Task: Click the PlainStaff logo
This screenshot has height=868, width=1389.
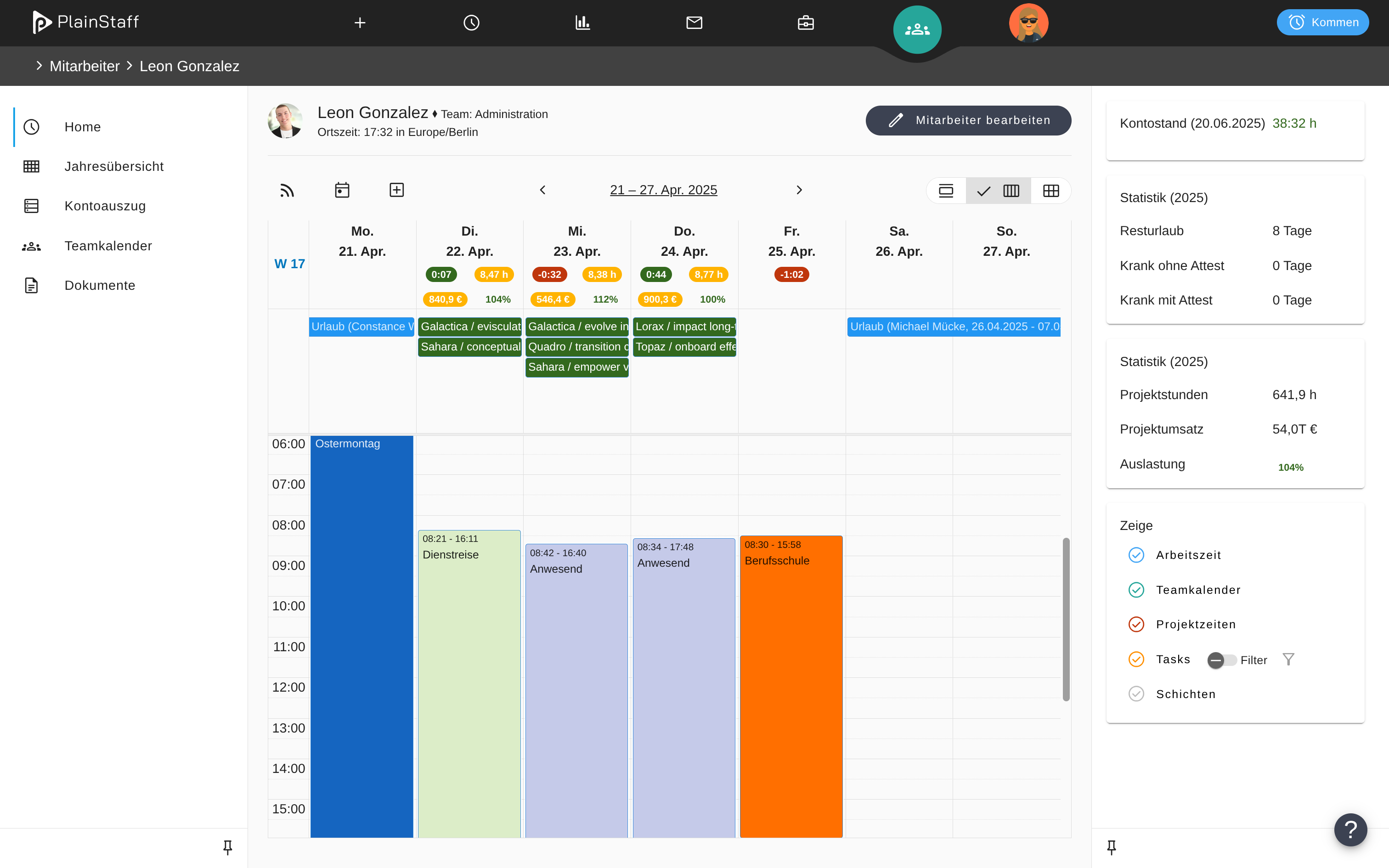Action: (85, 23)
